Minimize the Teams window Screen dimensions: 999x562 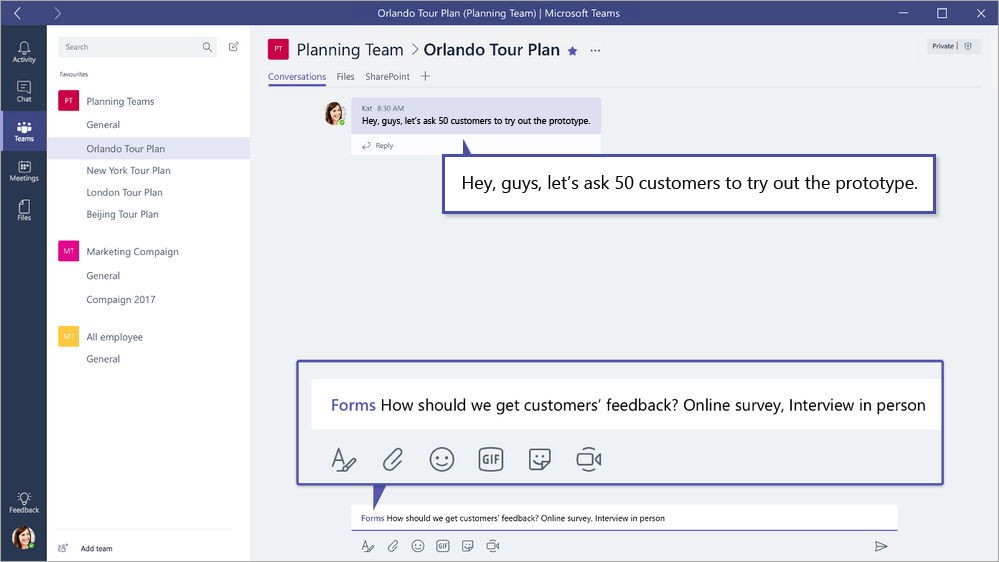point(903,13)
